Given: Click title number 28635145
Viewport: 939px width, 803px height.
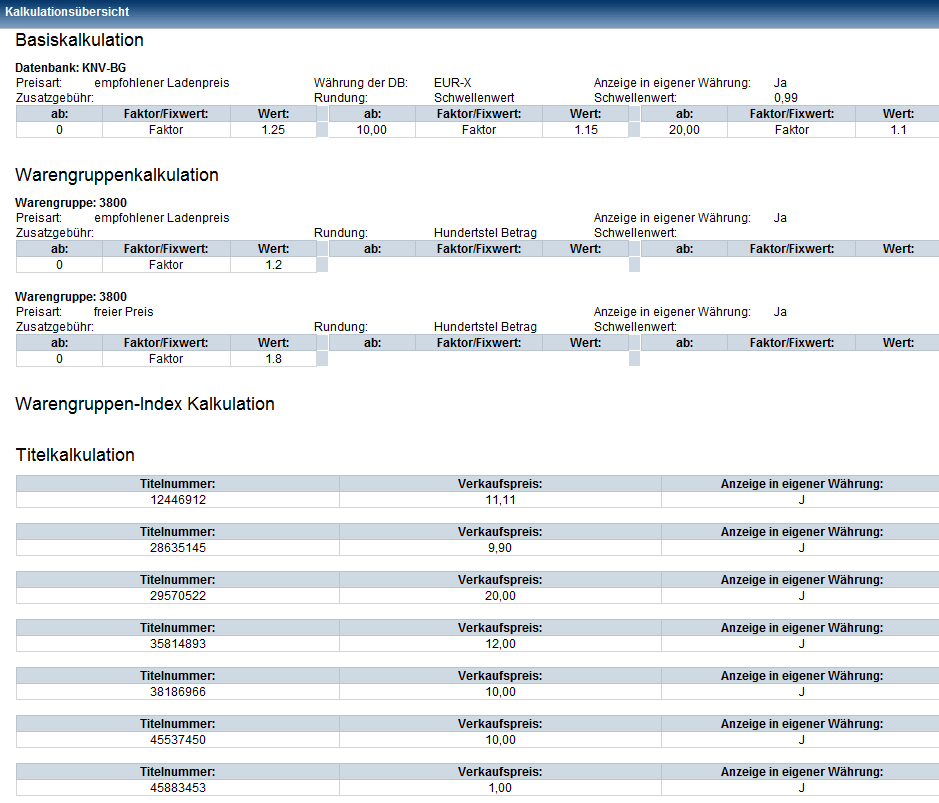Looking at the screenshot, I should pyautogui.click(x=178, y=548).
